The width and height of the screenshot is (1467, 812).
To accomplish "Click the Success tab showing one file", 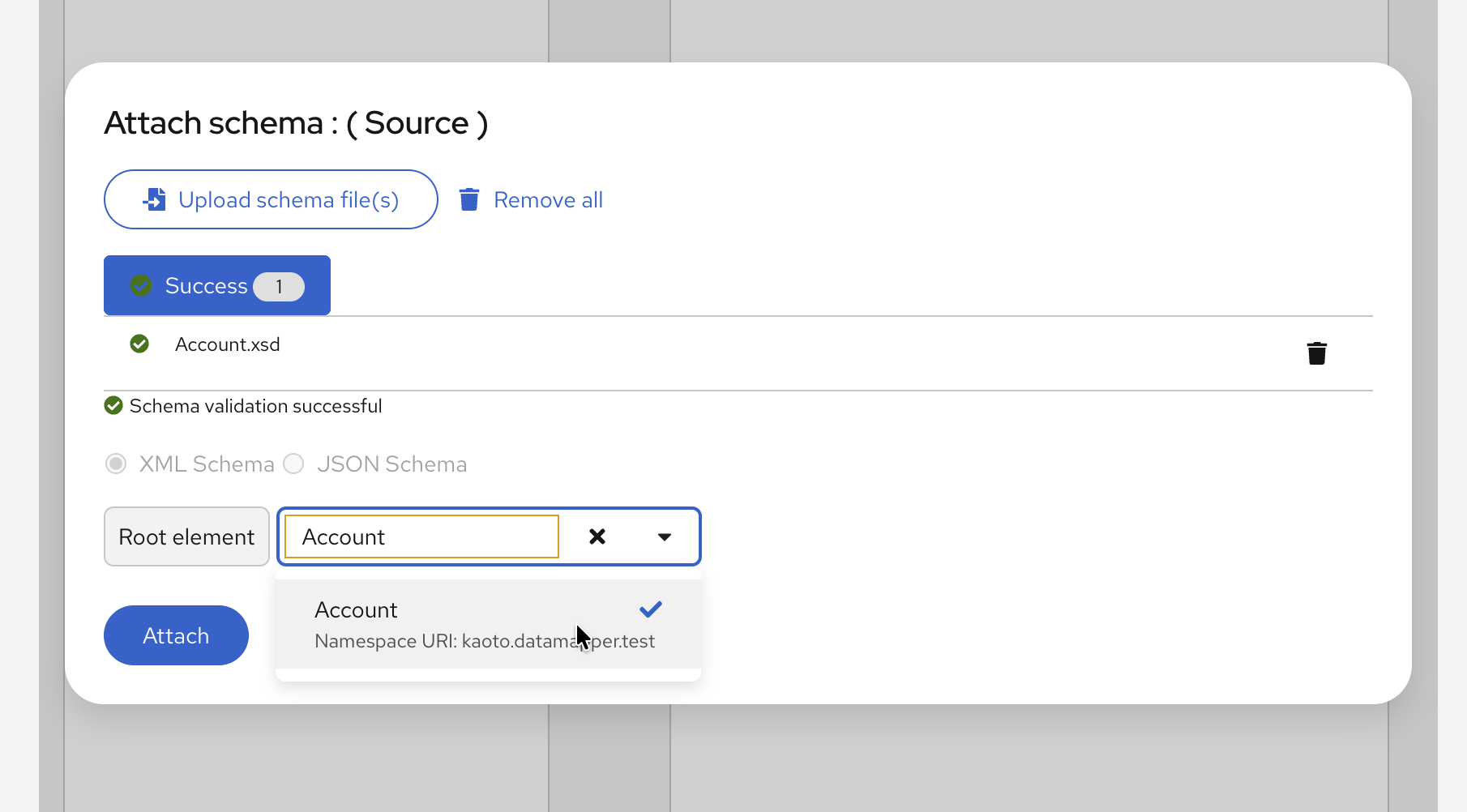I will pyautogui.click(x=216, y=285).
